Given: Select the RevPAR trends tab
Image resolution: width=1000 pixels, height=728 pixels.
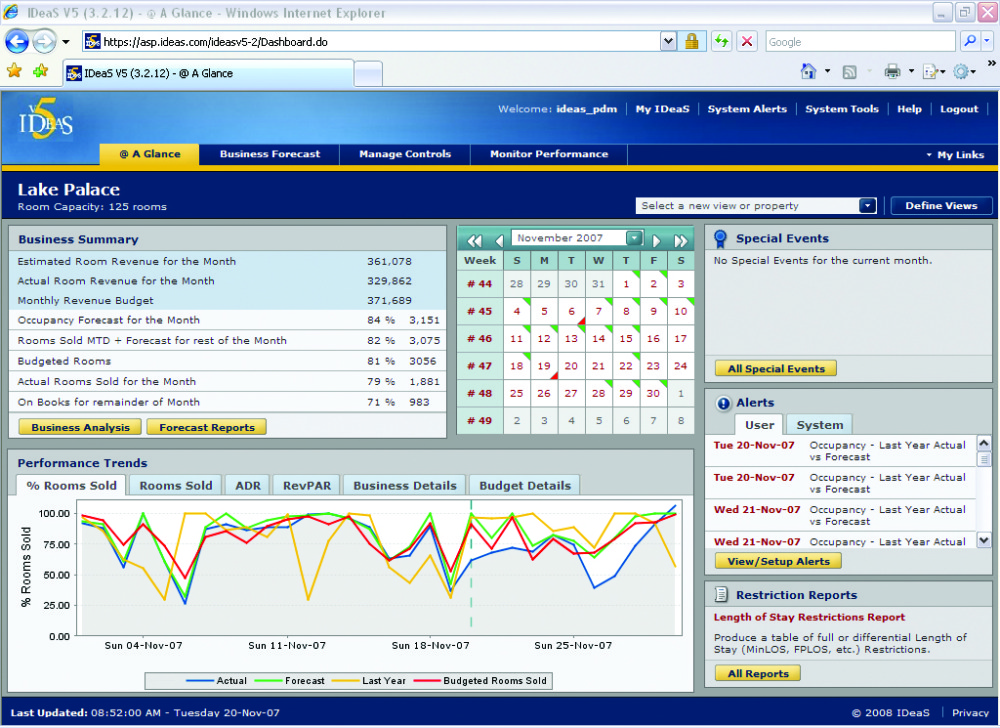Looking at the screenshot, I should pos(307,486).
